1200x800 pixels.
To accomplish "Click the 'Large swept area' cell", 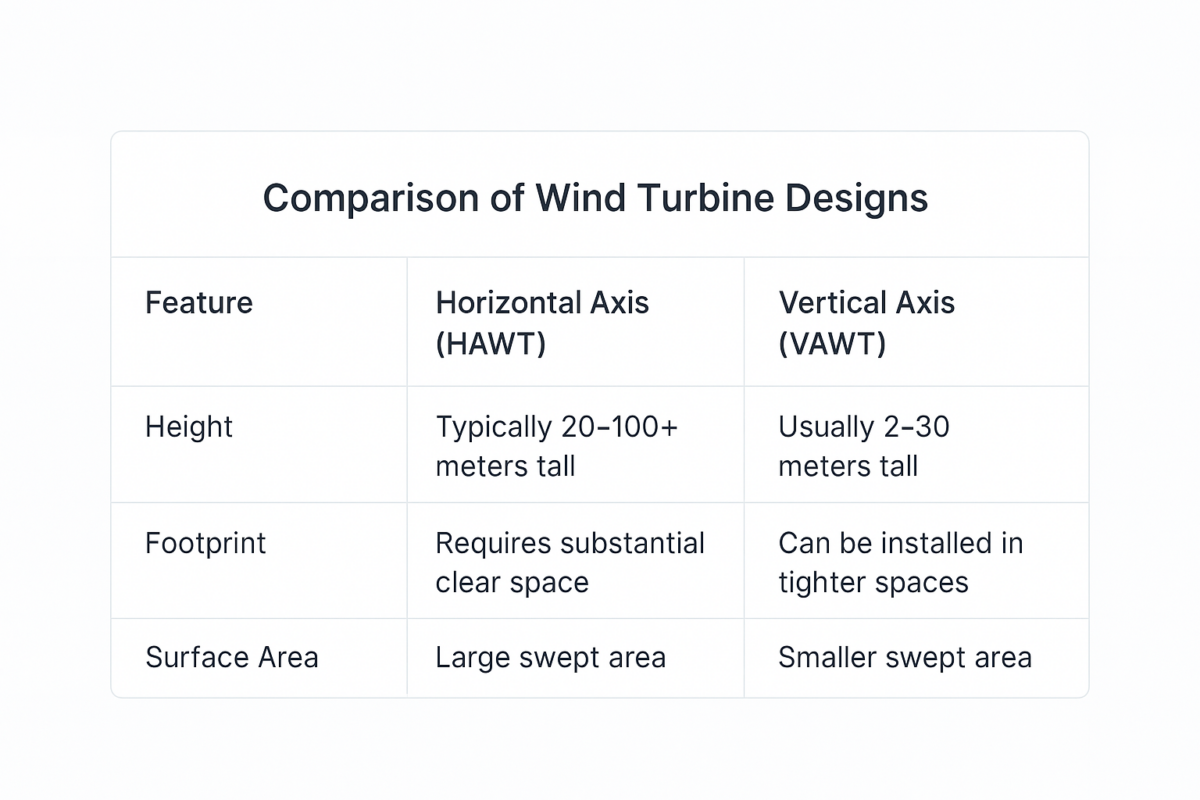I will coord(550,657).
